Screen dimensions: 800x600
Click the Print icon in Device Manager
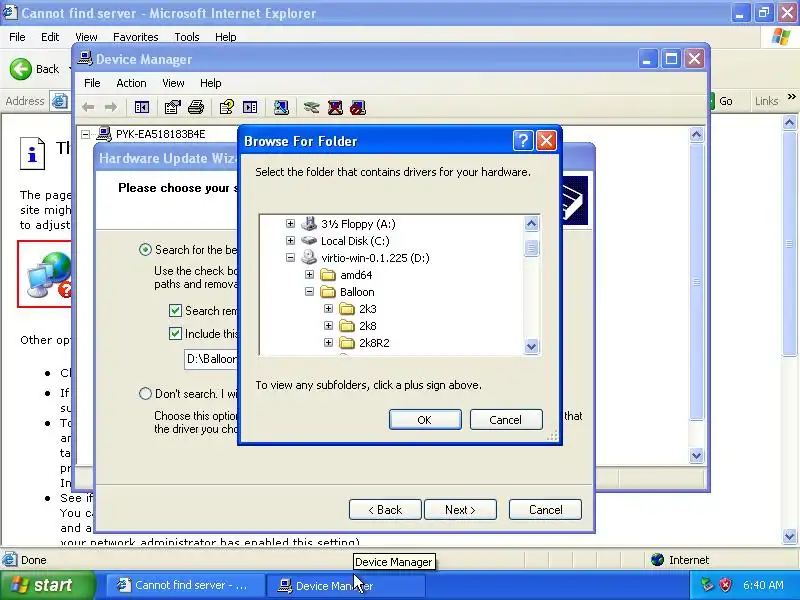(196, 107)
